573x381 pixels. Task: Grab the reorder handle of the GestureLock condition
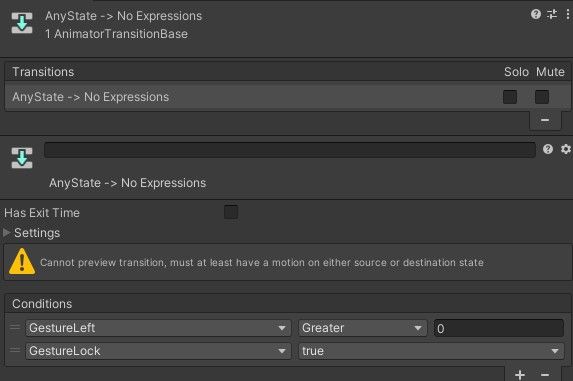[x=15, y=350]
